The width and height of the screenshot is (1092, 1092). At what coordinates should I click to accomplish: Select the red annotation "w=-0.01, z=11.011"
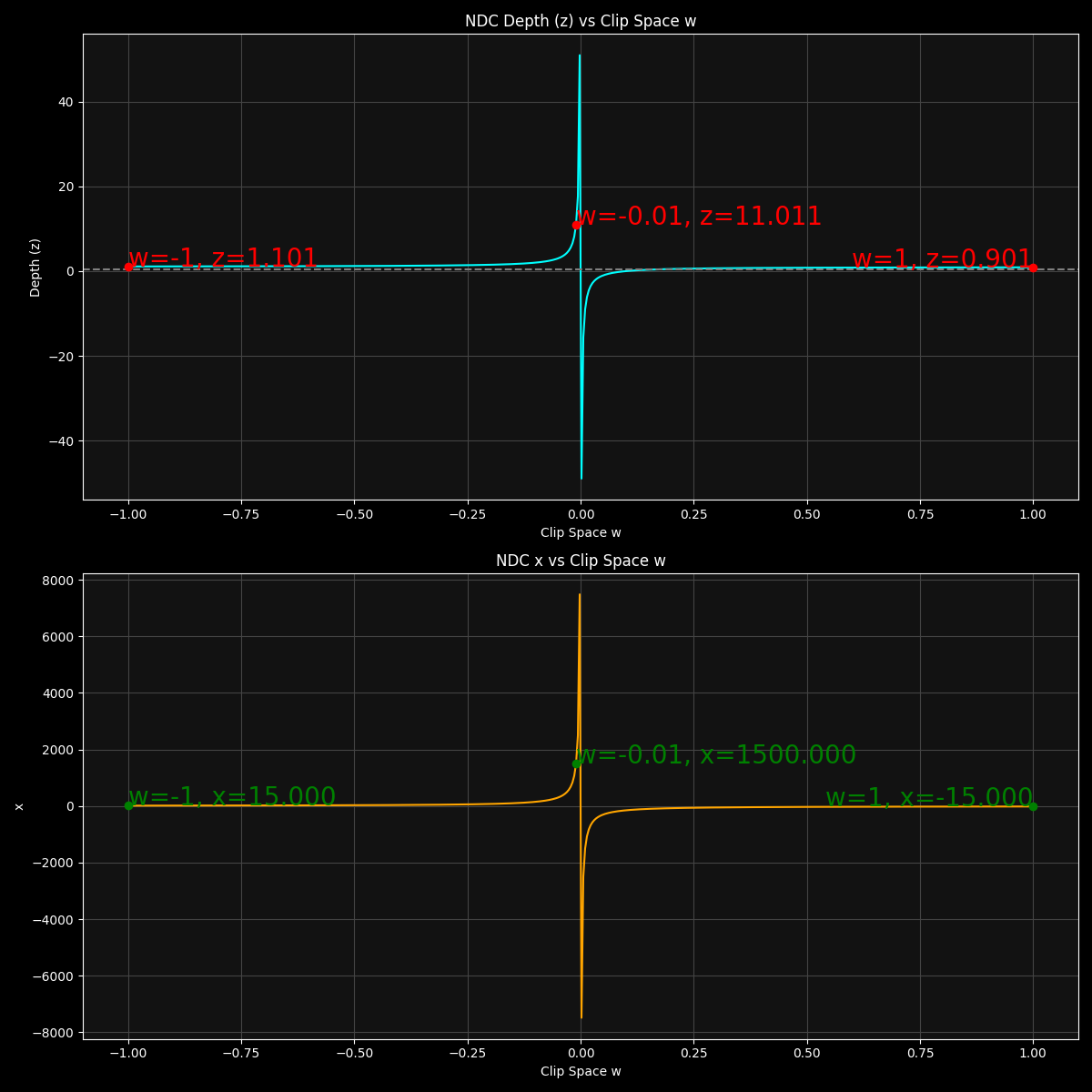(x=699, y=217)
